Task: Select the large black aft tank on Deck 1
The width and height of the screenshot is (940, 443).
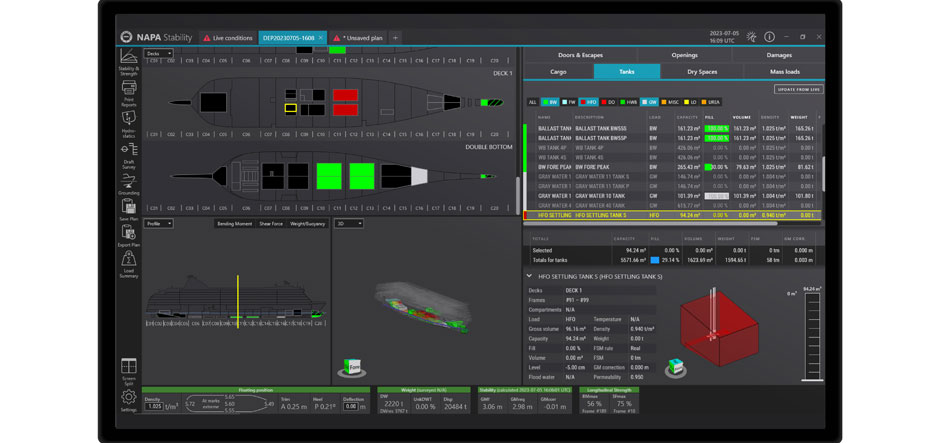Action: 213,103
